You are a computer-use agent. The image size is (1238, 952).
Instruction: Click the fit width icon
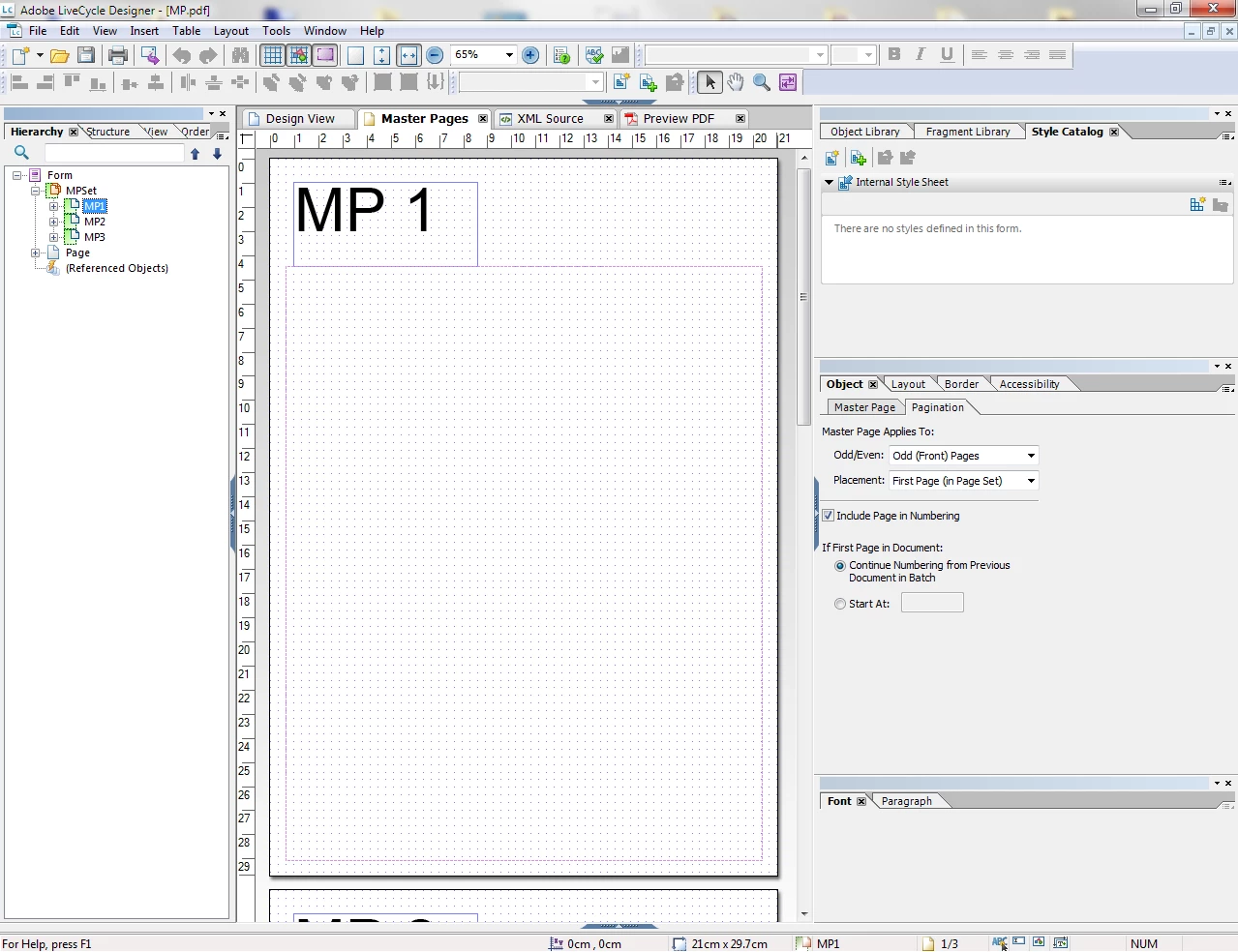pyautogui.click(x=408, y=55)
